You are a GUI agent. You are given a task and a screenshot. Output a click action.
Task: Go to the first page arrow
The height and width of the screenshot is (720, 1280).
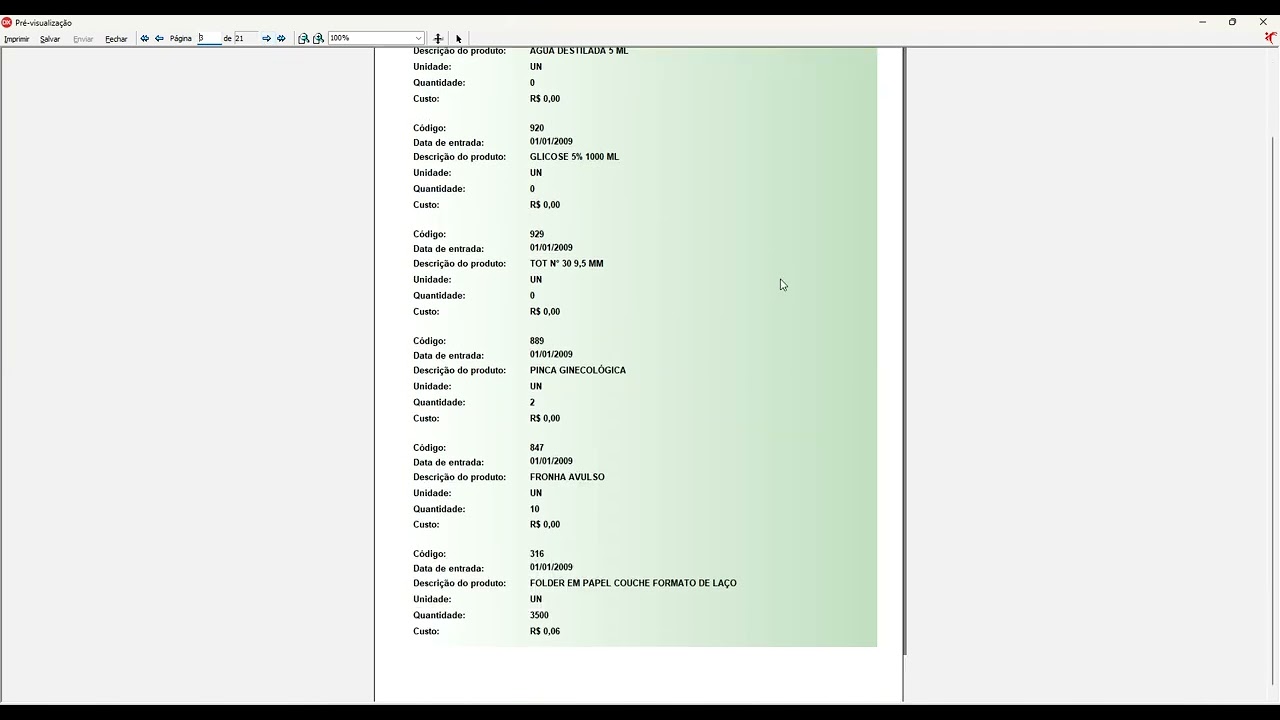(x=144, y=38)
